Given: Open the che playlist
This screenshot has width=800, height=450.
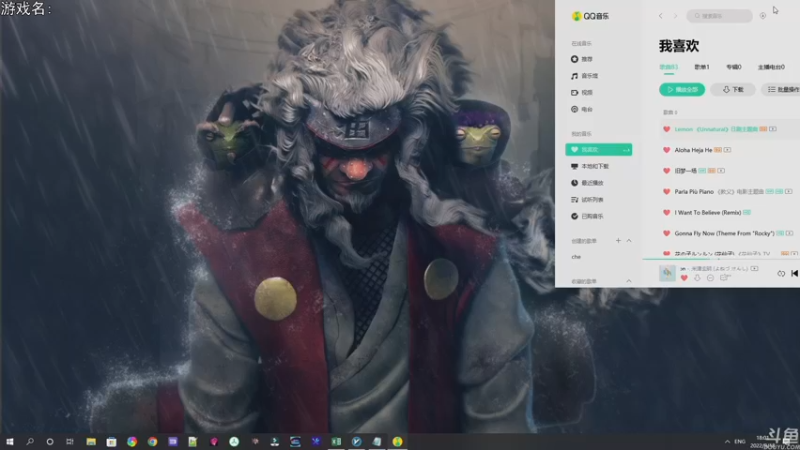Looking at the screenshot, I should click(576, 257).
